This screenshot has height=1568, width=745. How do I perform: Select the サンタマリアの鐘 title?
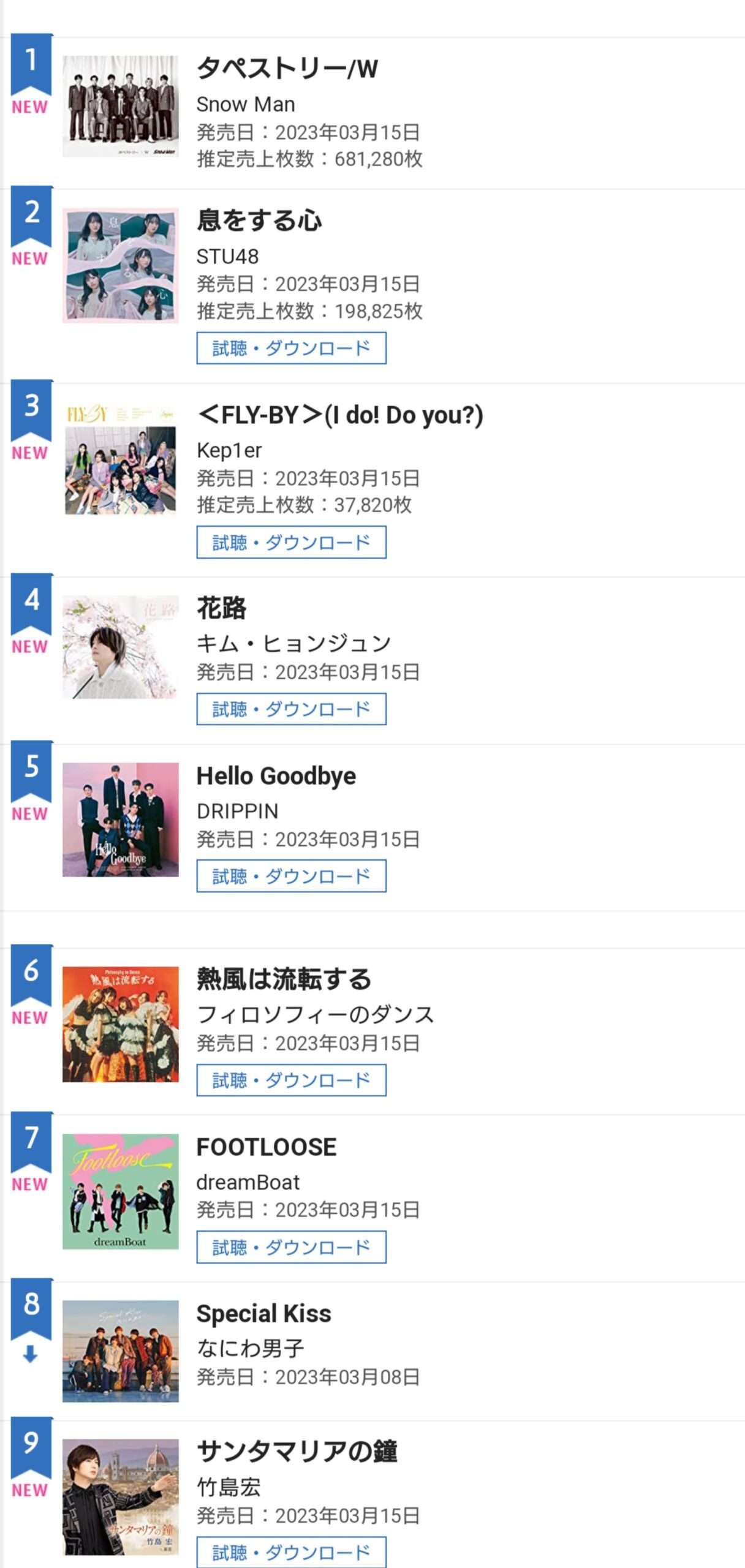tap(297, 1452)
